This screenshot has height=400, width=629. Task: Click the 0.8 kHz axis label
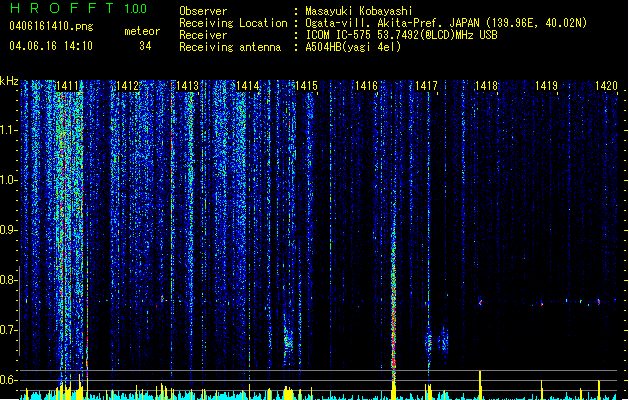click(x=8, y=280)
